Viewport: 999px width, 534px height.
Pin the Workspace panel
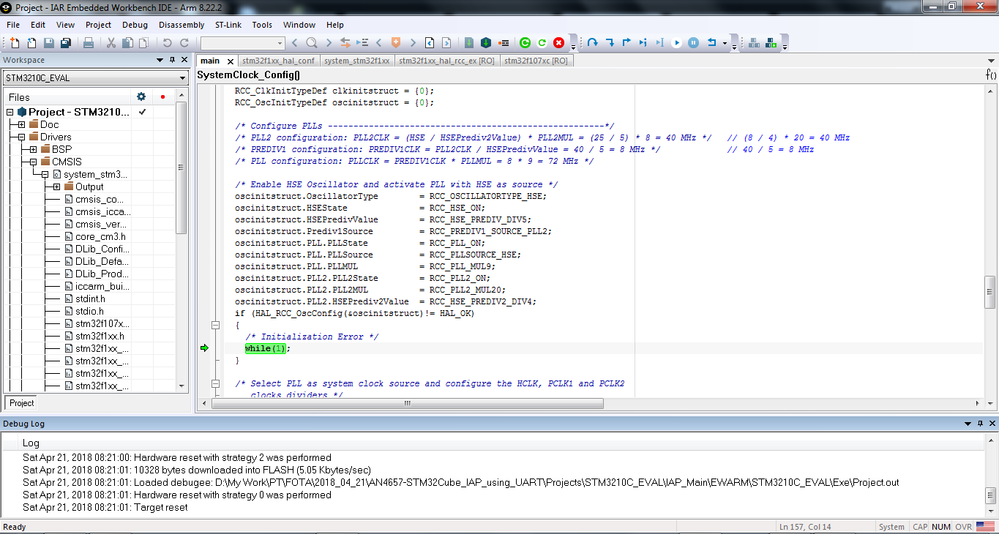172,60
